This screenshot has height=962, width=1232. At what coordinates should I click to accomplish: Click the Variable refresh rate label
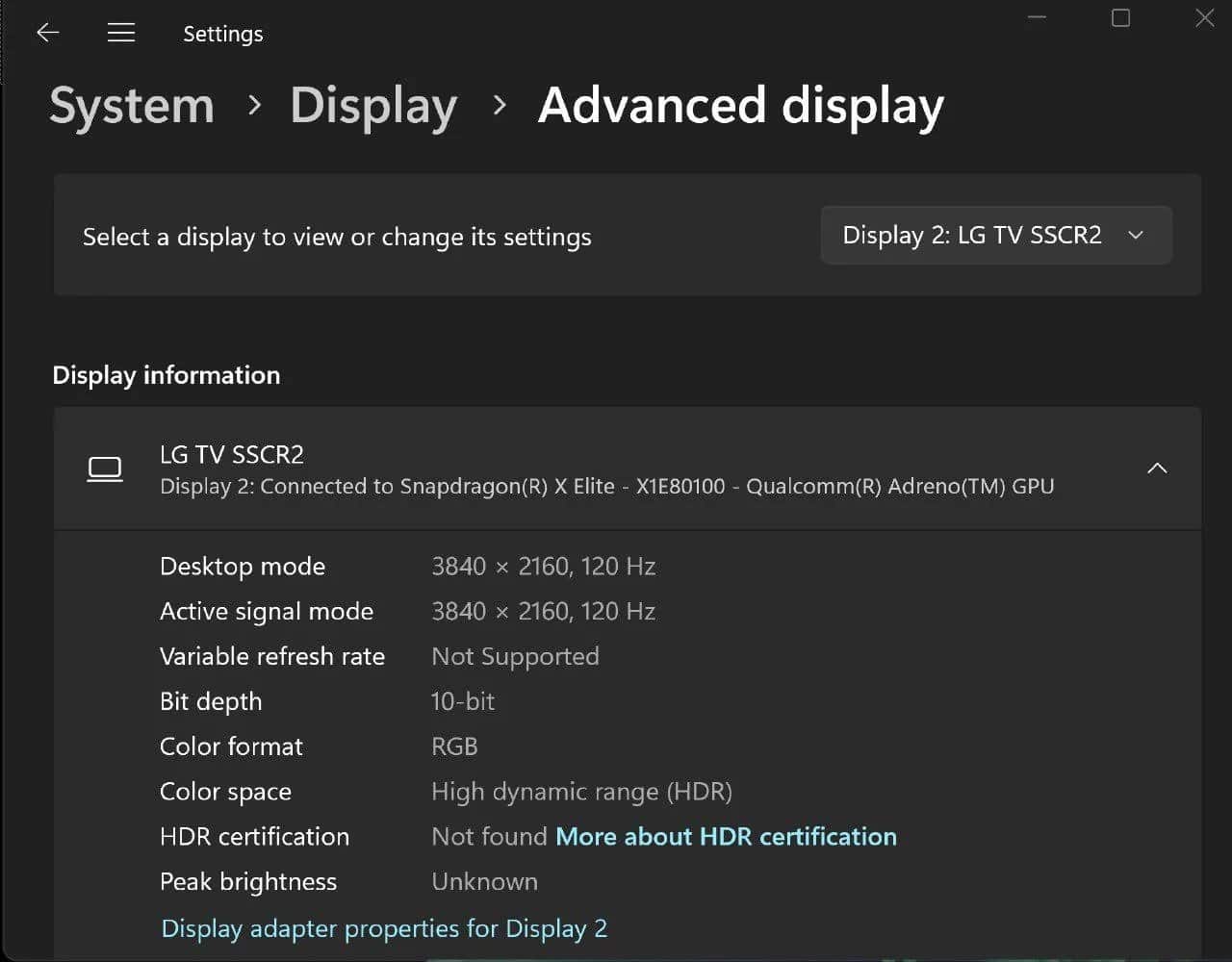coord(272,656)
